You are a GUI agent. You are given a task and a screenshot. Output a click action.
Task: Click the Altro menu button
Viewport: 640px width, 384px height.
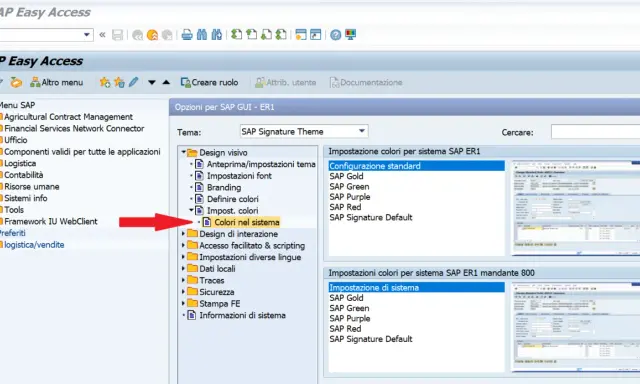(57, 82)
